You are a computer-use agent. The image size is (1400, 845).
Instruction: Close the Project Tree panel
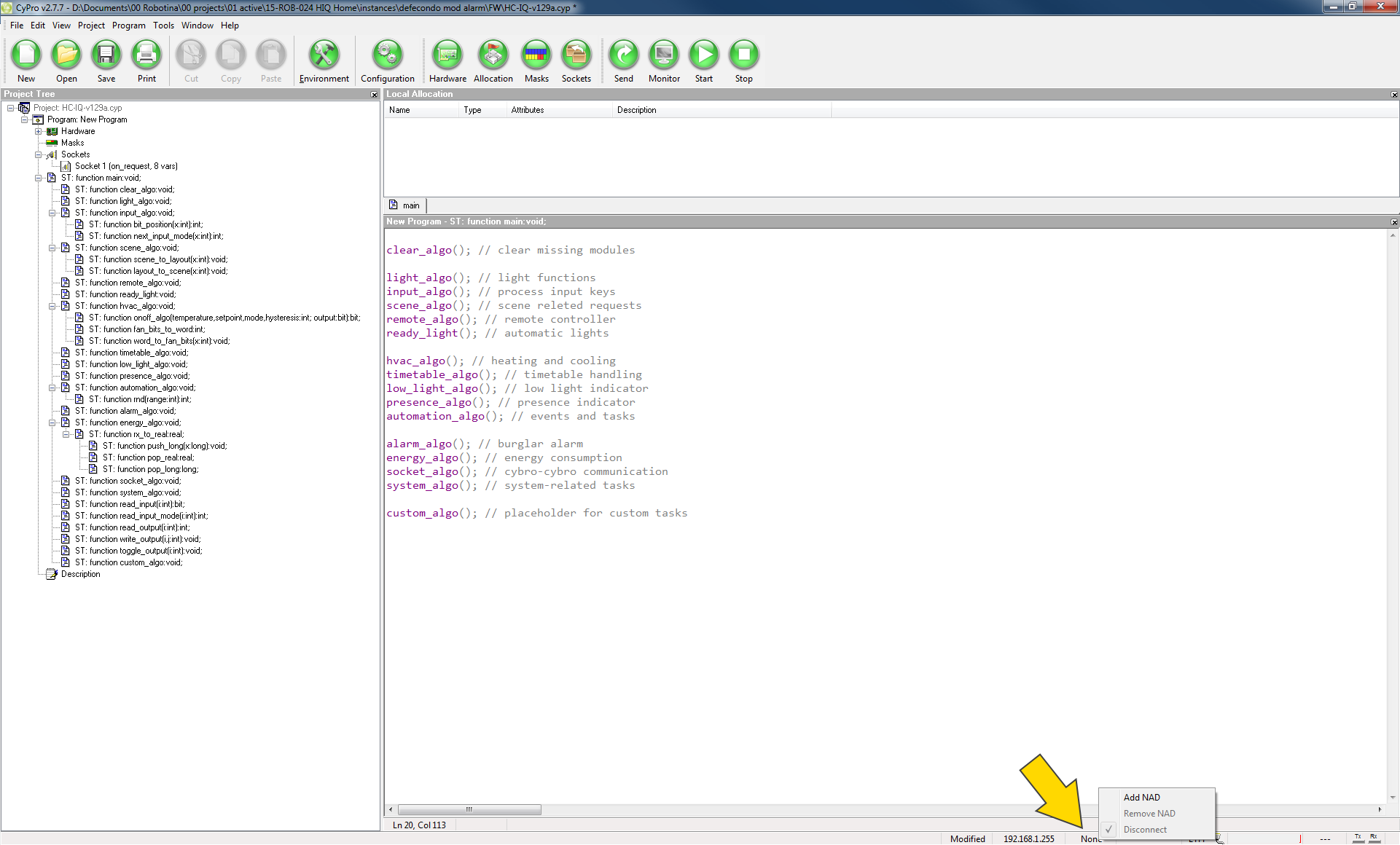[x=374, y=95]
